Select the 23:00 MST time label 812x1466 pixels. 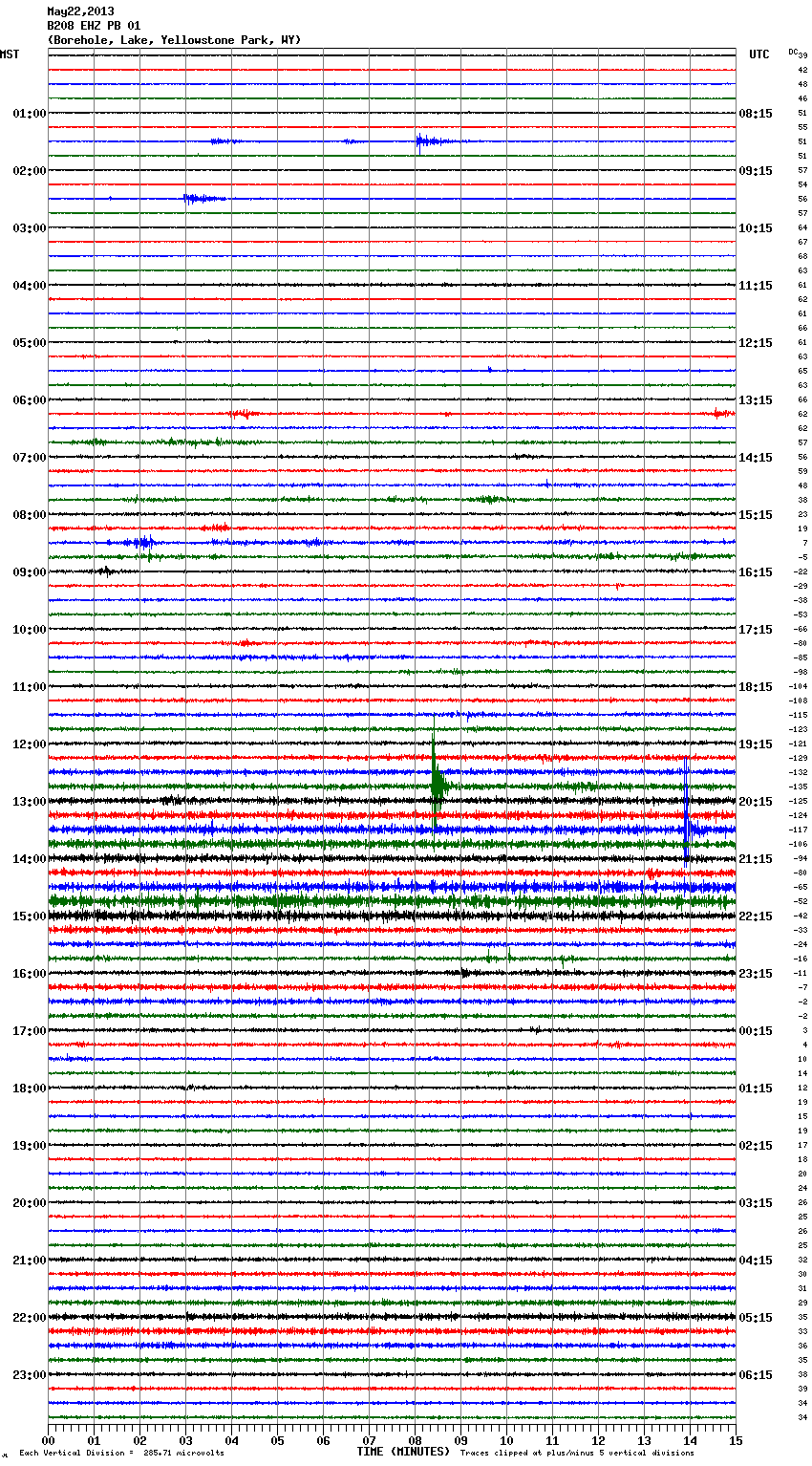coord(29,1375)
